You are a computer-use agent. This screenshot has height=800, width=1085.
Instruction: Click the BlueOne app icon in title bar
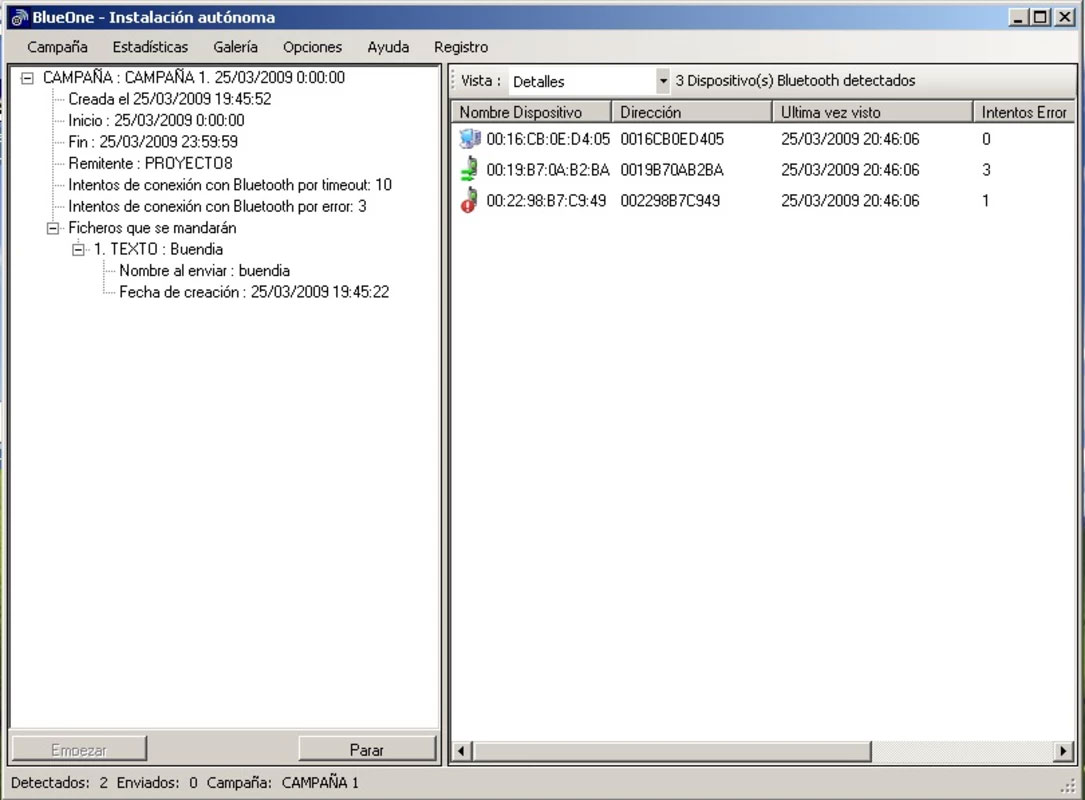click(x=19, y=18)
